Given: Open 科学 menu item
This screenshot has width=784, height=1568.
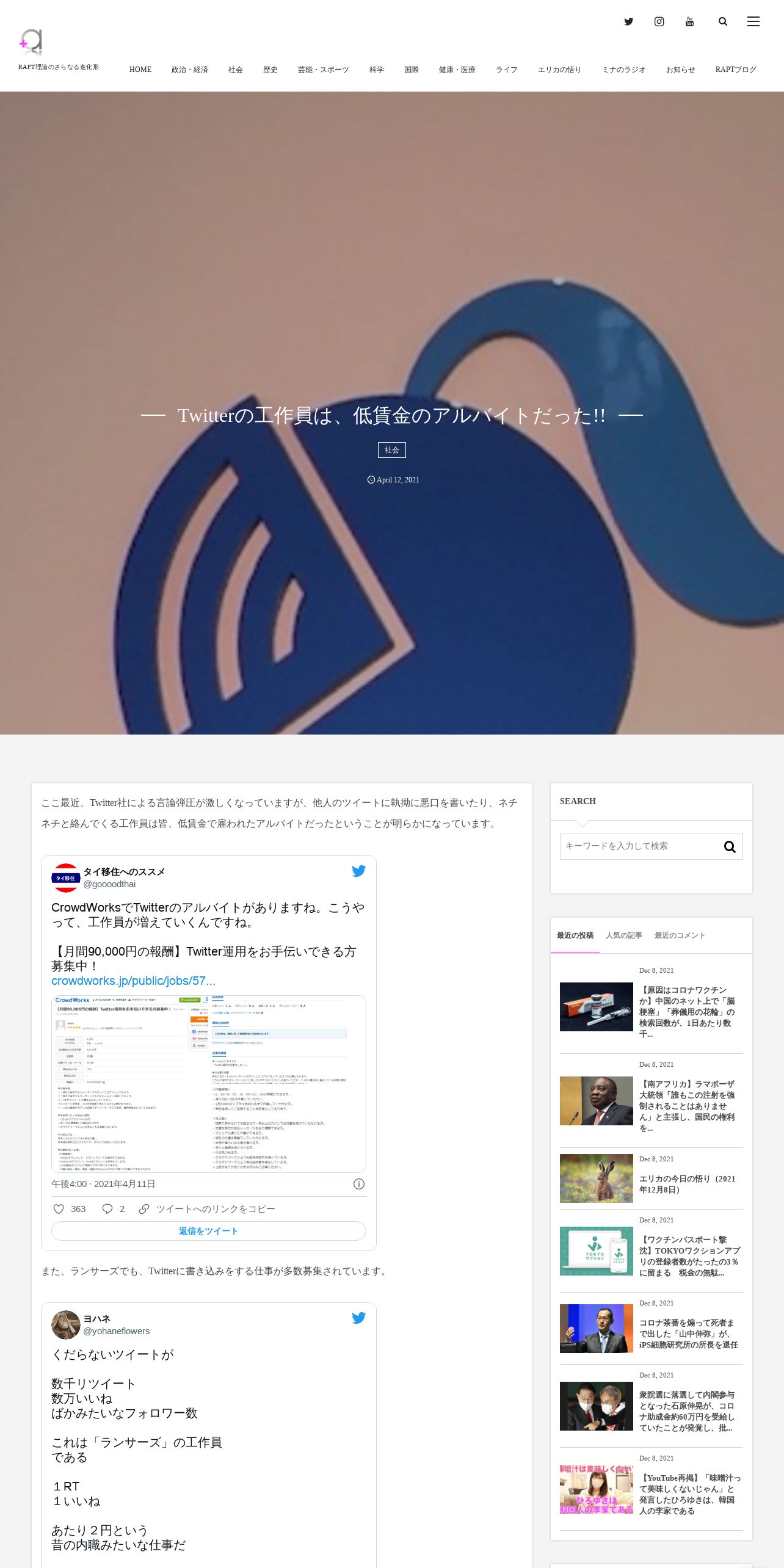Looking at the screenshot, I should pyautogui.click(x=377, y=70).
